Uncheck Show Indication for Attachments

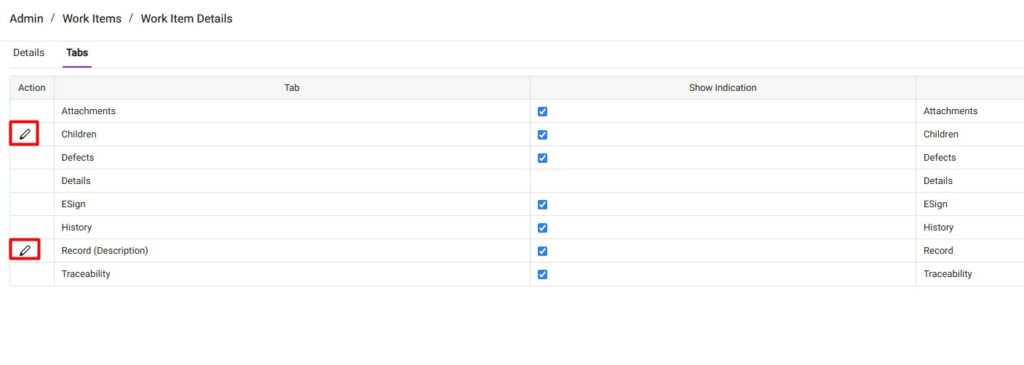tap(542, 112)
